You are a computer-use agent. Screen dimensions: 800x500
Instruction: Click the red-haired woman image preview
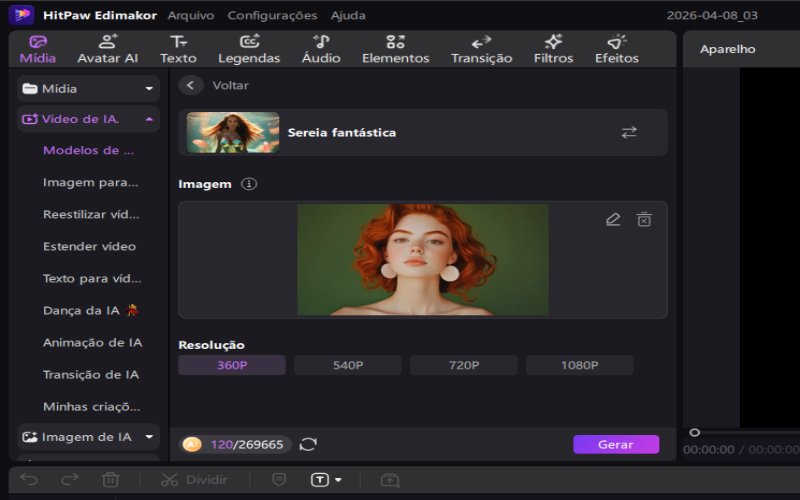[x=423, y=260]
